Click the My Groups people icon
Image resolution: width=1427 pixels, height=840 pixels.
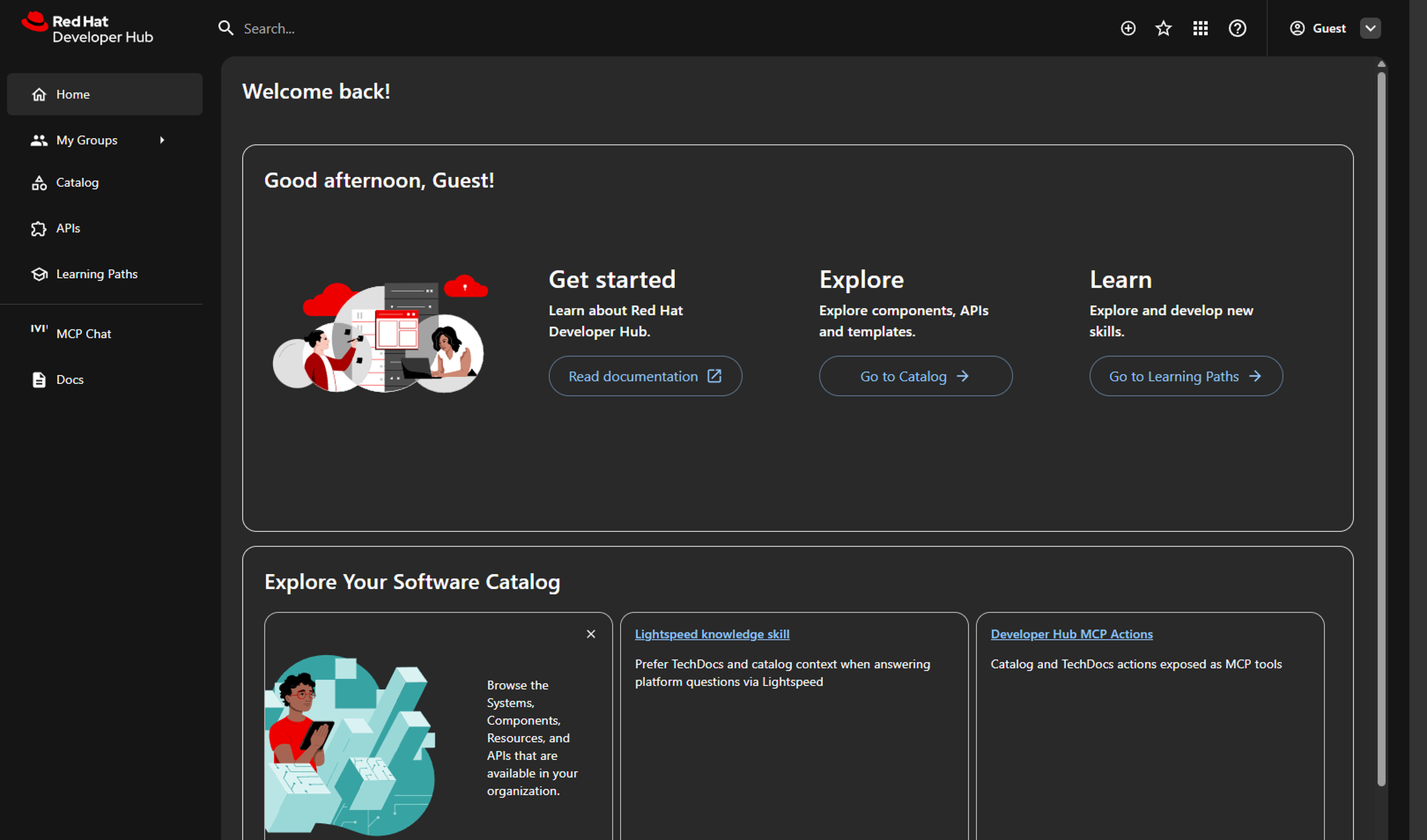click(39, 140)
